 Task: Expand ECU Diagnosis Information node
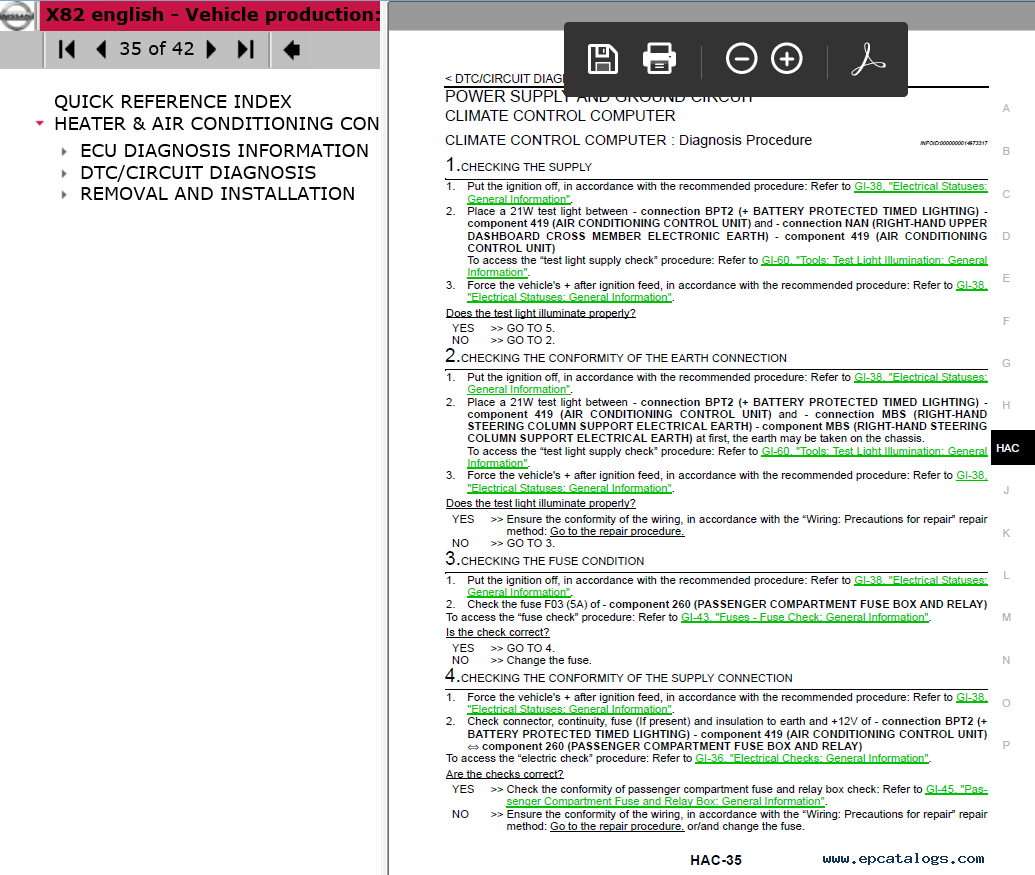coord(64,151)
